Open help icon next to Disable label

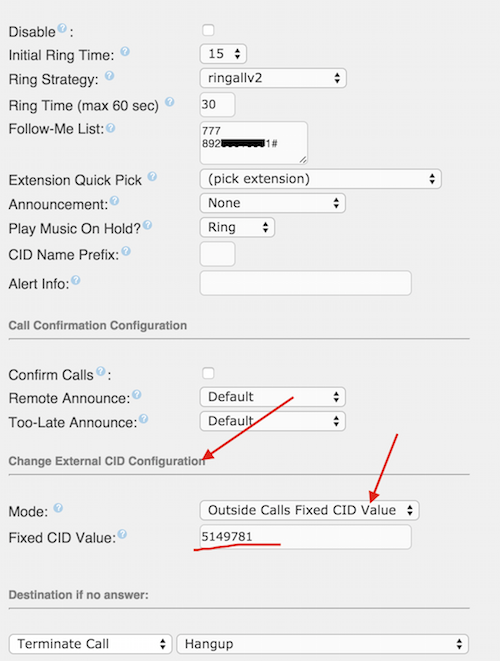(x=62, y=28)
